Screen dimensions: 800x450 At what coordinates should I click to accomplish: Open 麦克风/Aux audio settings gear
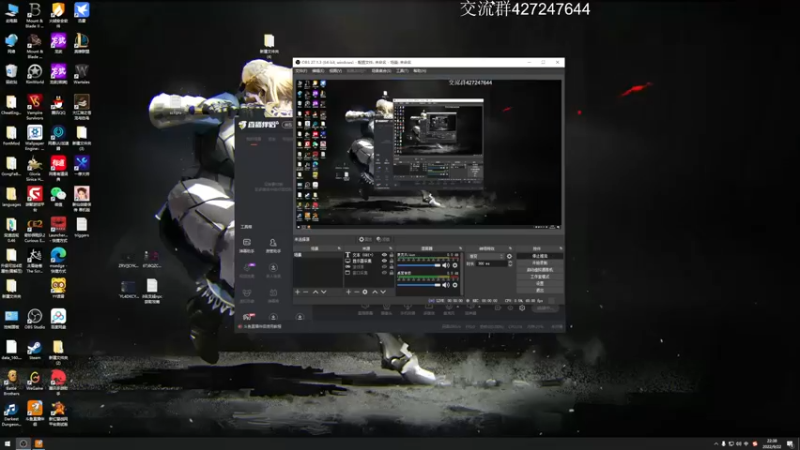click(x=455, y=265)
